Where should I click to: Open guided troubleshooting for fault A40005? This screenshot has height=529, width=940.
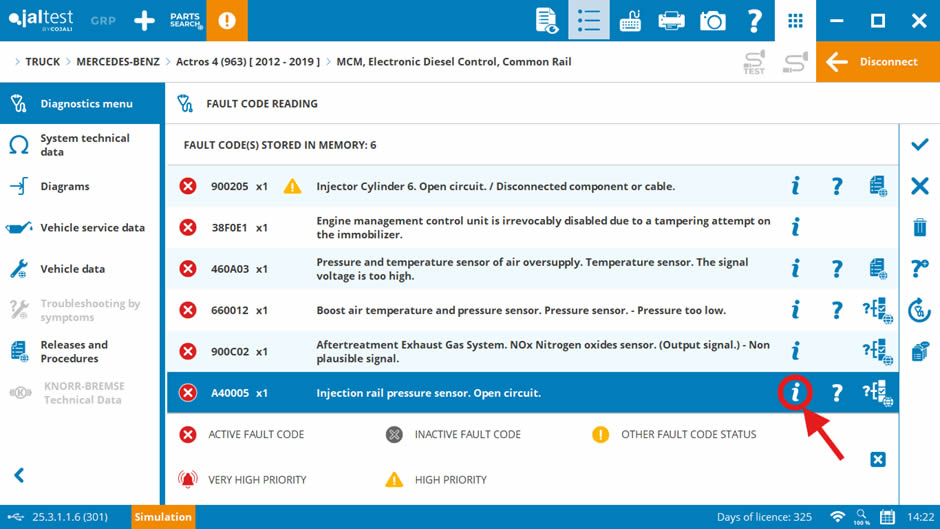click(878, 393)
